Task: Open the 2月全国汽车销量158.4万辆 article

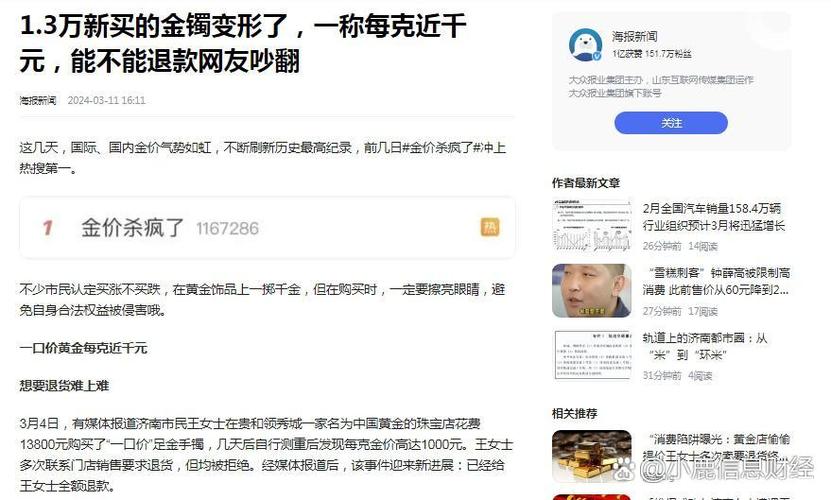Action: pyautogui.click(x=713, y=217)
